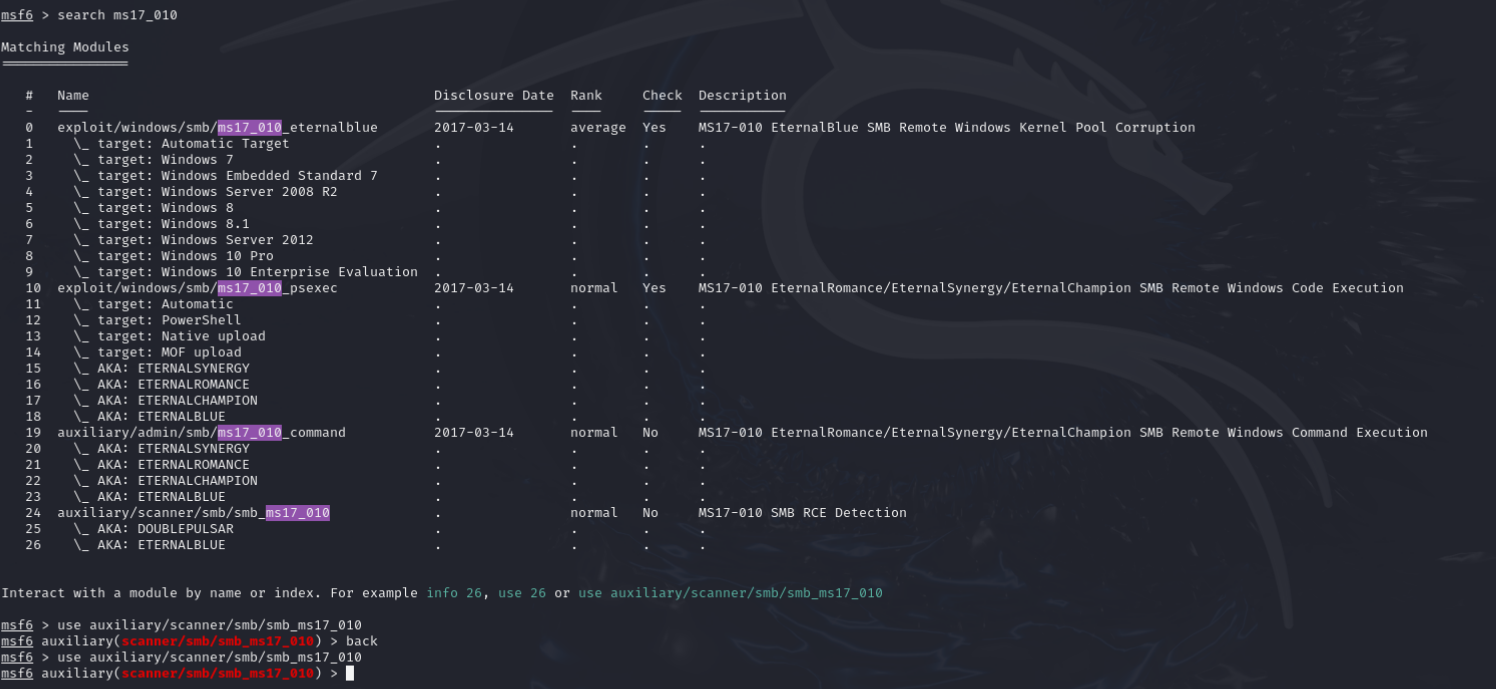Click the 'Rank' column header
1496x689 pixels.
(587, 95)
